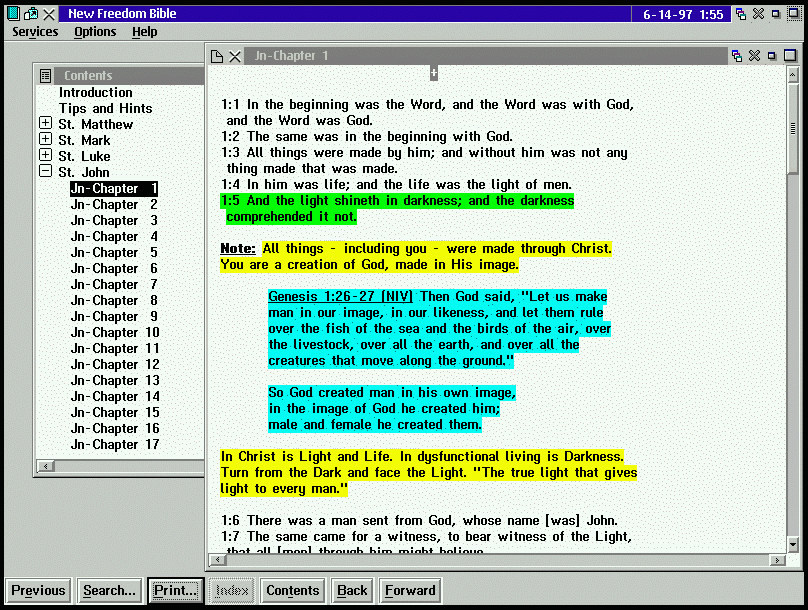Click the small plus marker above verse text
The width and height of the screenshot is (808, 610).
(433, 73)
